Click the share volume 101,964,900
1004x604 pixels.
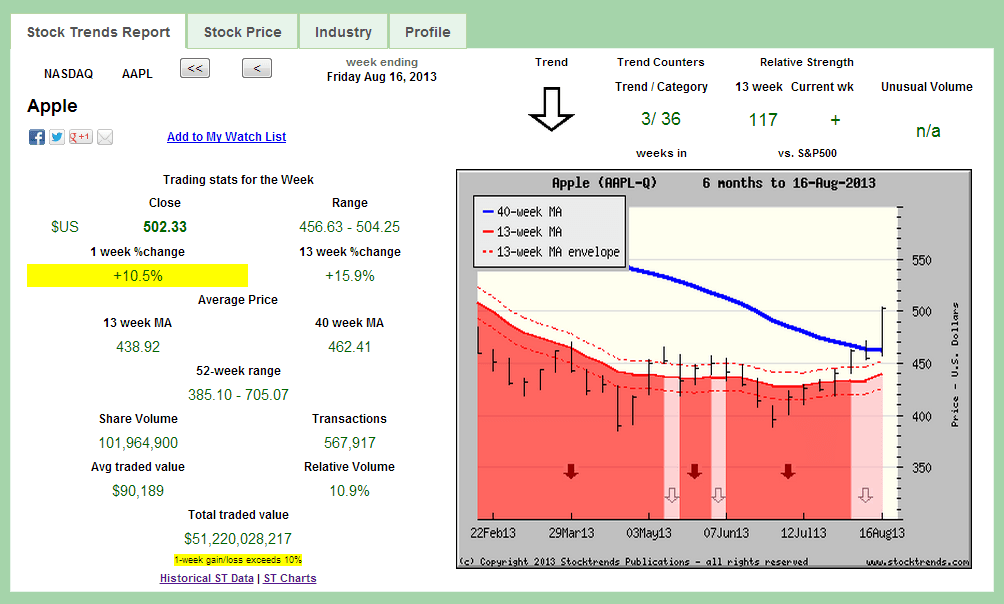coord(138,443)
